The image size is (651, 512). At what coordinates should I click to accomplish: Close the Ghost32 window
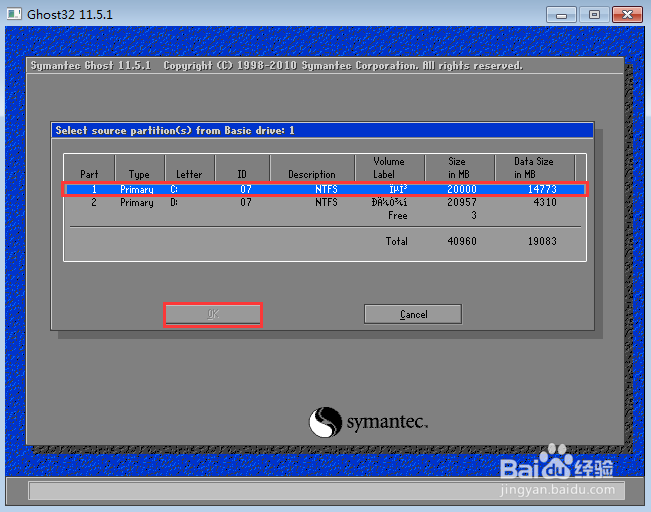coord(627,15)
